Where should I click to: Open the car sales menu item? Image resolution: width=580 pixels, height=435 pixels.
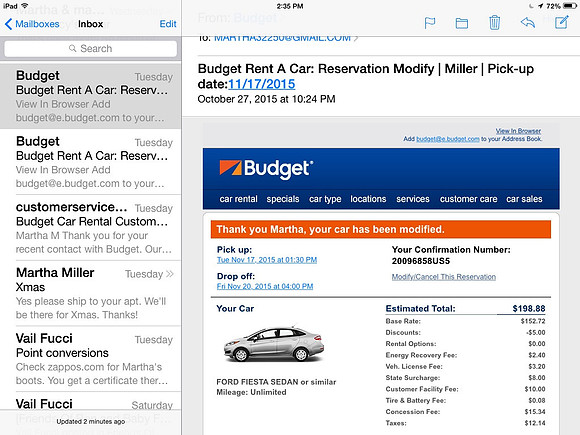pos(524,199)
